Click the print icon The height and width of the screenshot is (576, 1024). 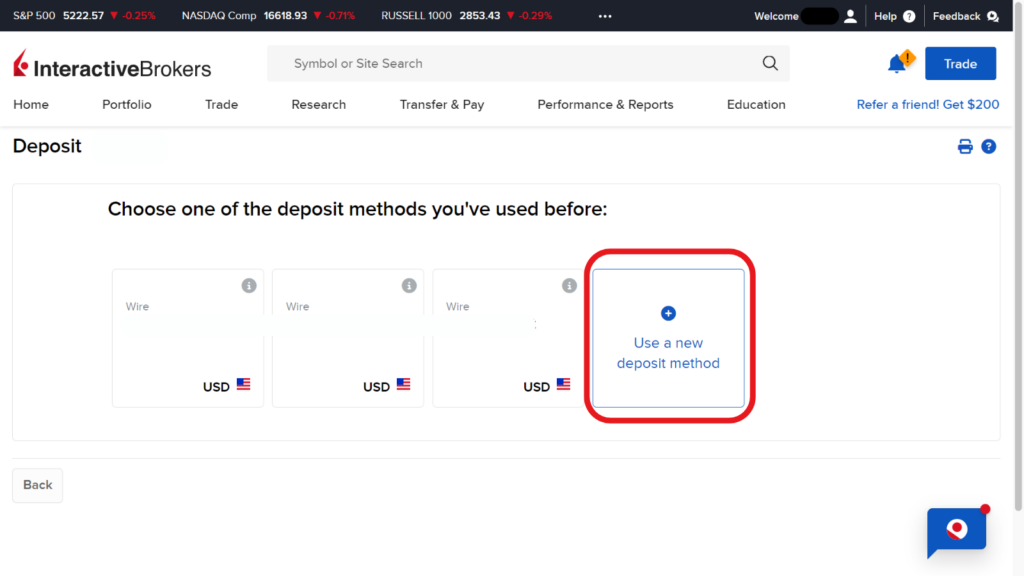click(964, 146)
